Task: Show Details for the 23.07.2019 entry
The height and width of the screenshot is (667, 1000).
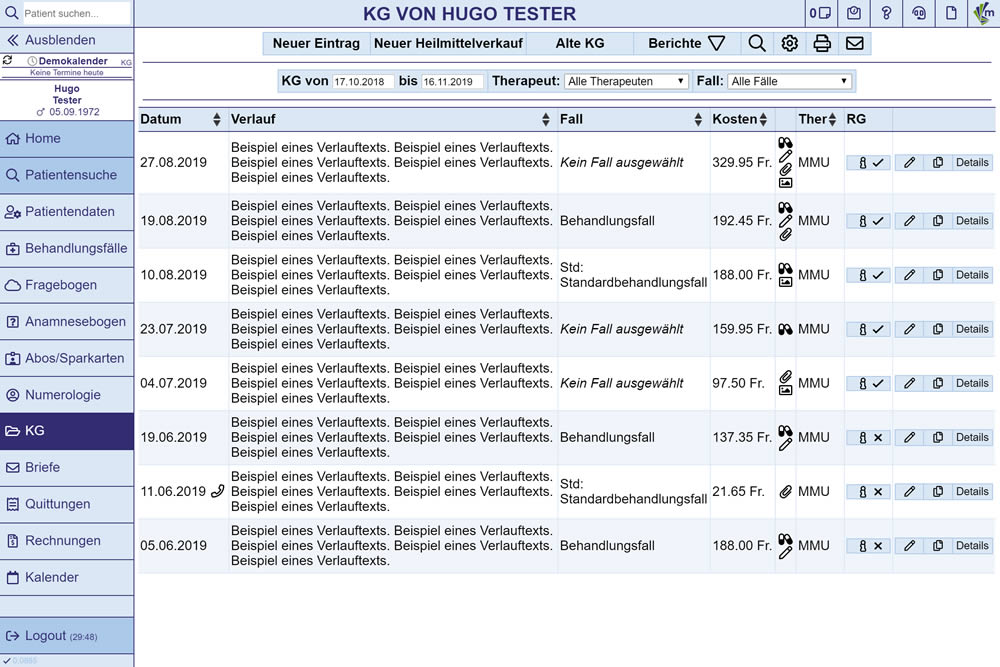Action: click(971, 329)
